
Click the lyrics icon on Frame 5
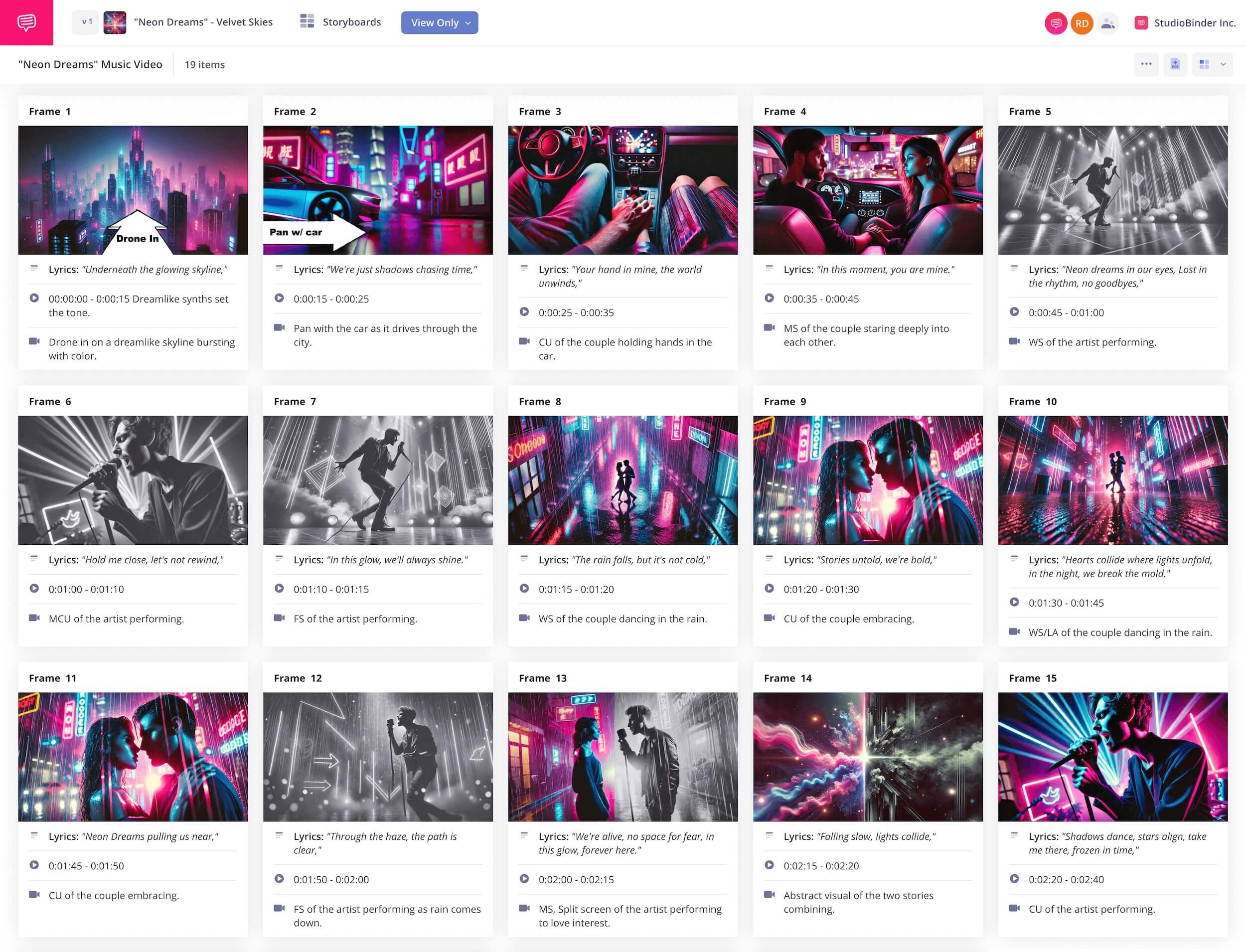point(1015,271)
